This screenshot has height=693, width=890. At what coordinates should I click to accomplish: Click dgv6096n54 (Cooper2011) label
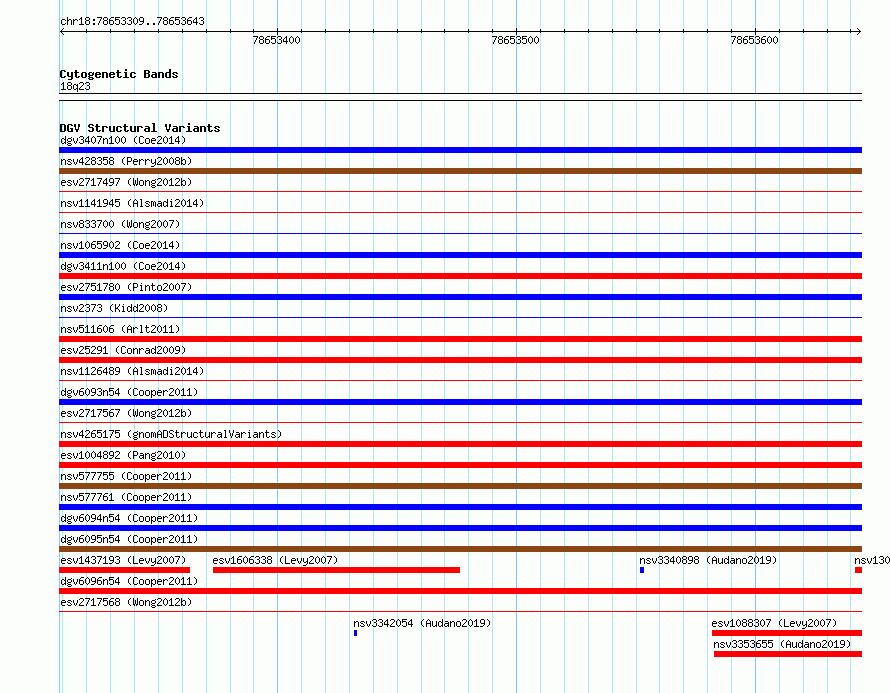click(129, 581)
